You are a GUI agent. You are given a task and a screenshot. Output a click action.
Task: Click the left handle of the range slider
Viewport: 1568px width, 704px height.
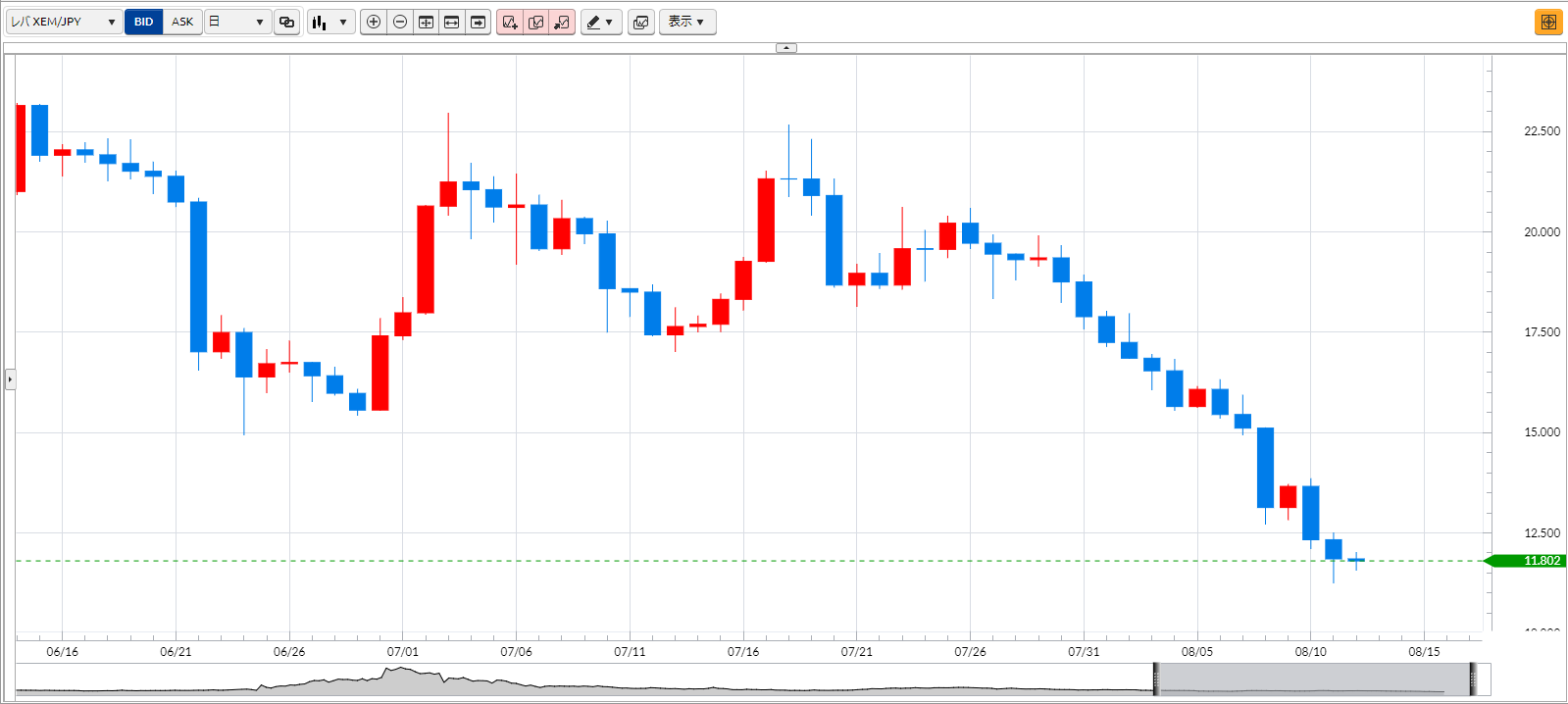tap(1156, 679)
